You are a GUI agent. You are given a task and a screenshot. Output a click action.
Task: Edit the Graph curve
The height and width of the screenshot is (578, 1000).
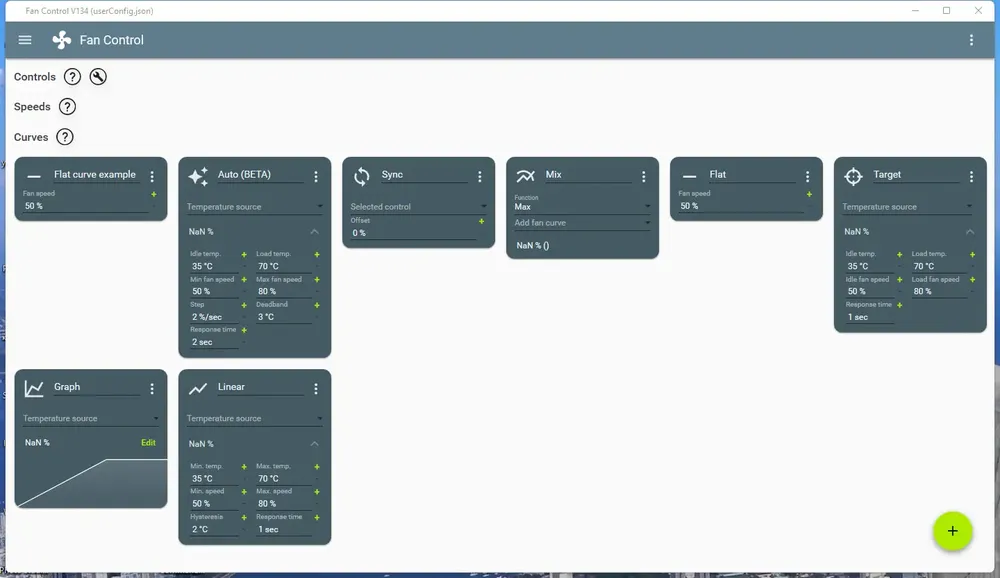[148, 442]
